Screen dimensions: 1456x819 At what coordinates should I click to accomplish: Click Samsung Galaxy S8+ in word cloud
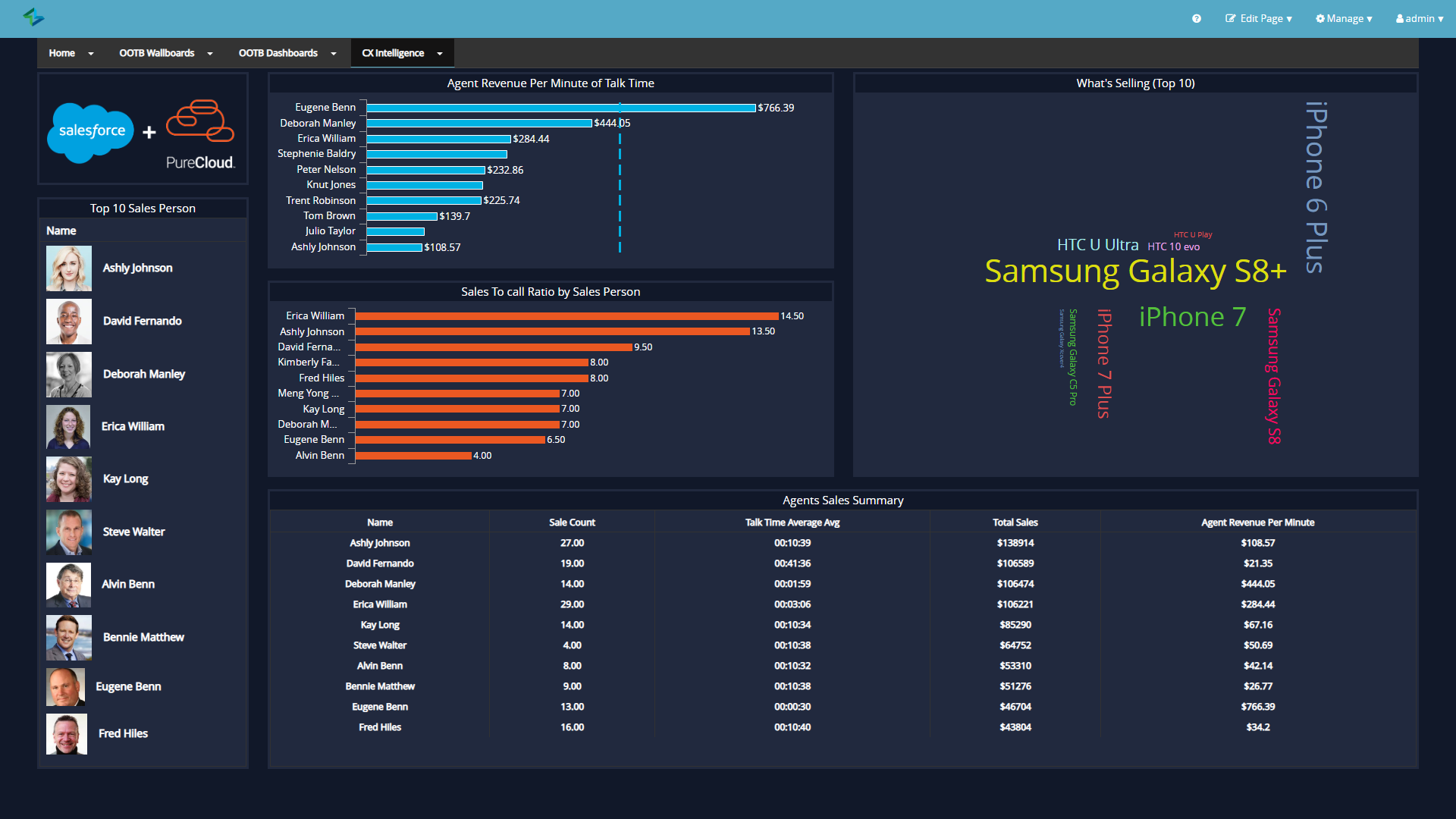click(x=1135, y=271)
